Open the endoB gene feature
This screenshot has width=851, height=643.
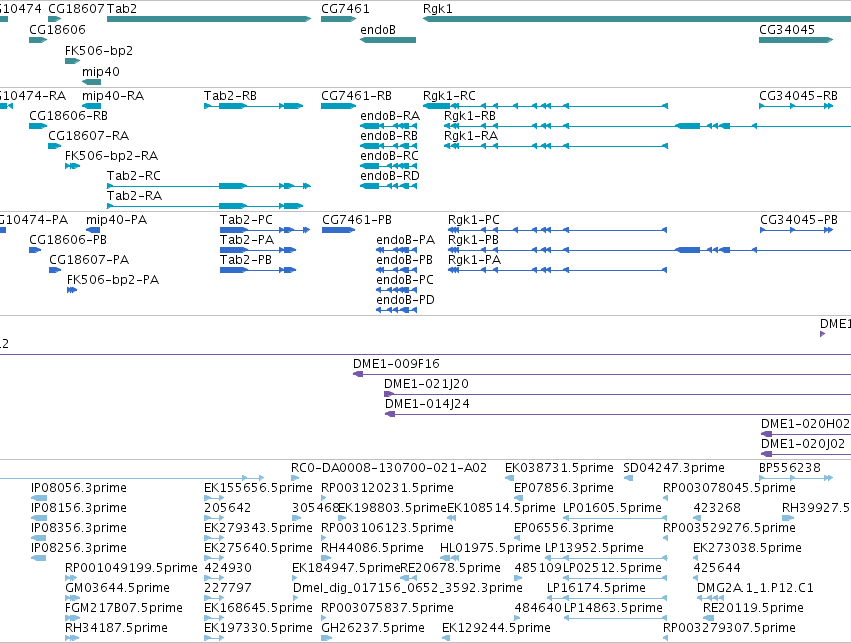[388, 40]
